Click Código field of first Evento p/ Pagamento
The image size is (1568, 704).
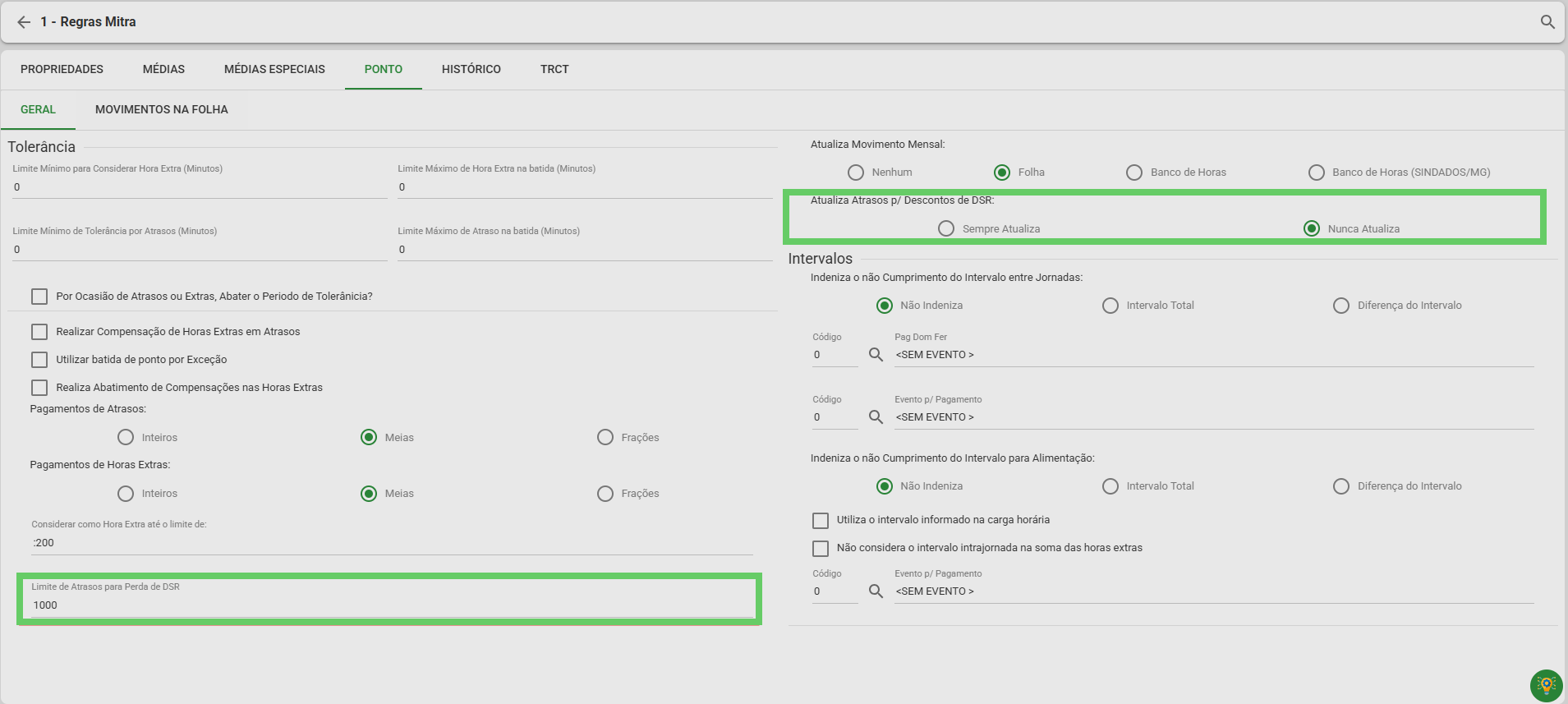pos(835,417)
